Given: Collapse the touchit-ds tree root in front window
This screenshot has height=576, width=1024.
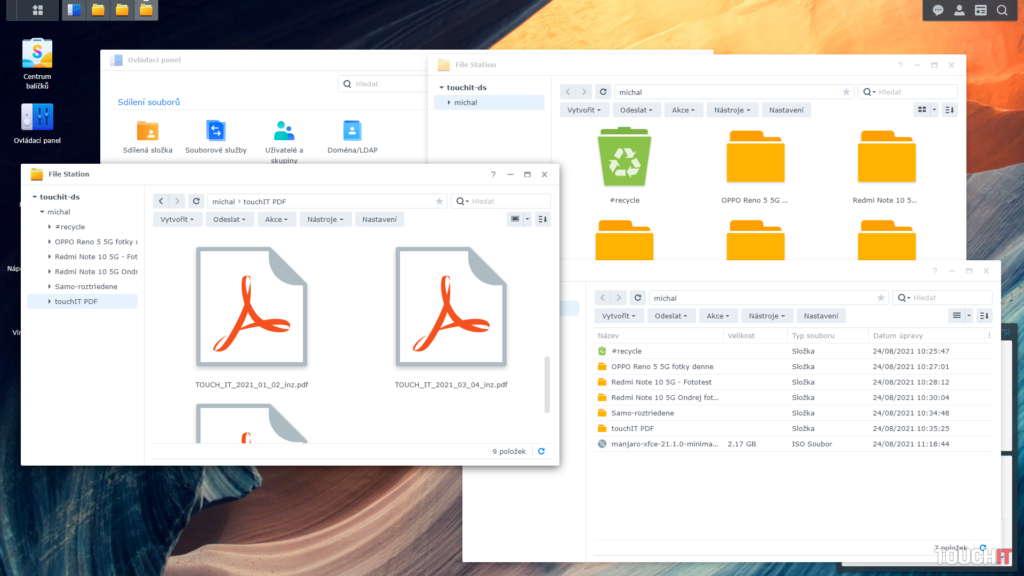Looking at the screenshot, I should pyautogui.click(x=34, y=197).
